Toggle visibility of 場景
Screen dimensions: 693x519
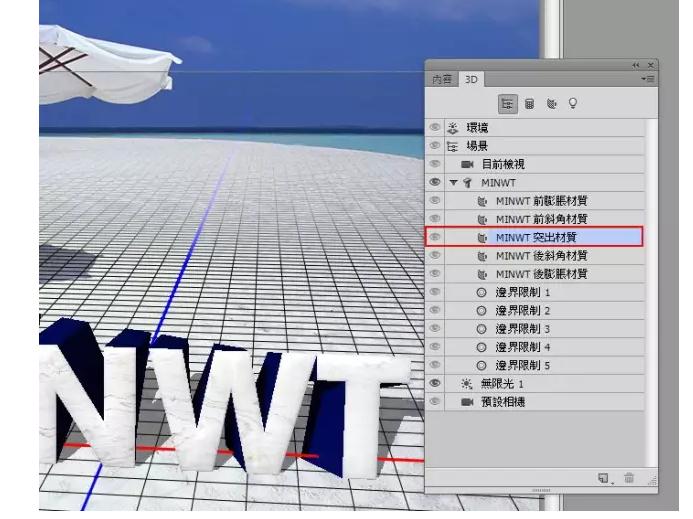coord(435,145)
